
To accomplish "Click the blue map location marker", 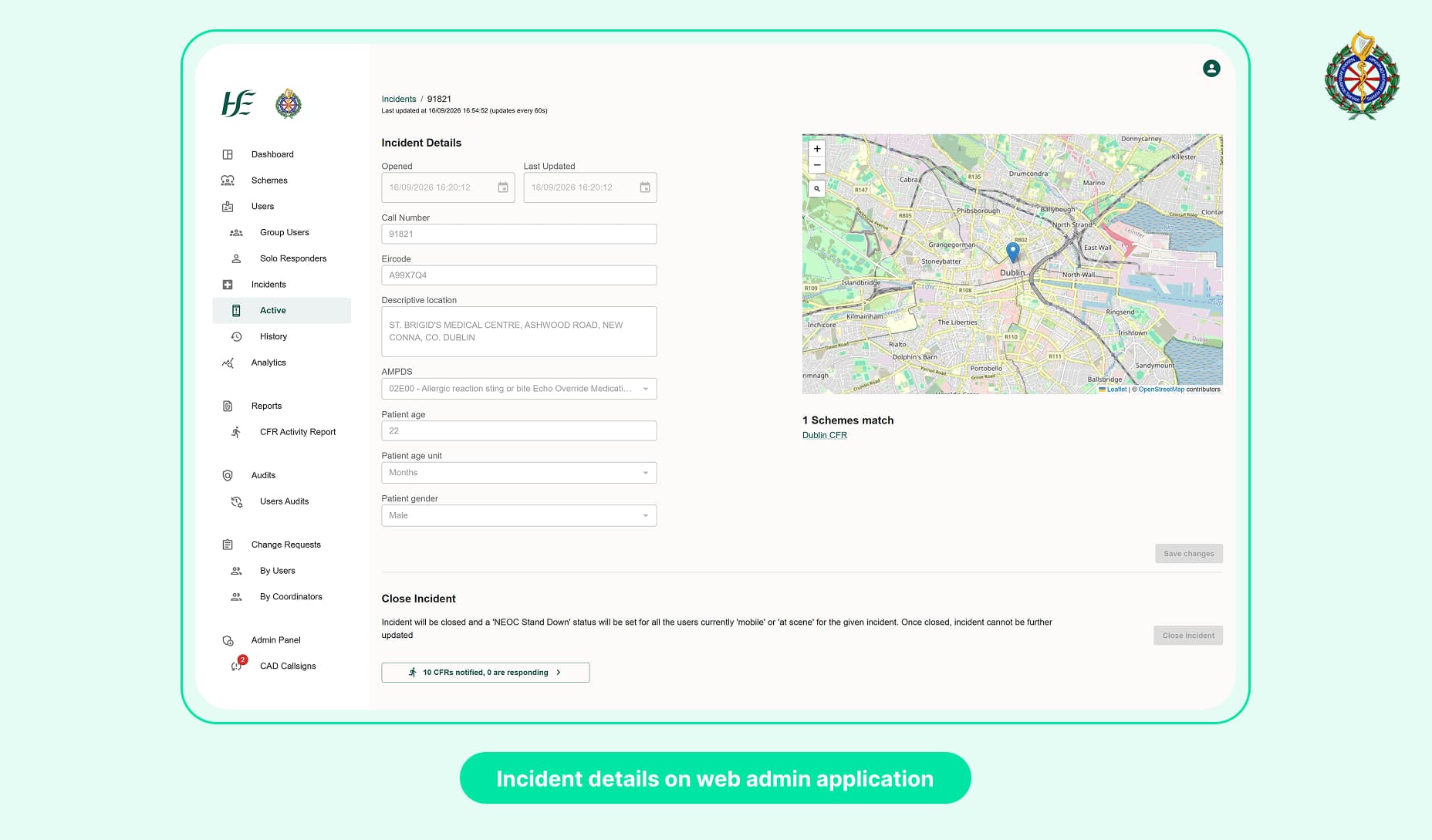I will pyautogui.click(x=1013, y=251).
